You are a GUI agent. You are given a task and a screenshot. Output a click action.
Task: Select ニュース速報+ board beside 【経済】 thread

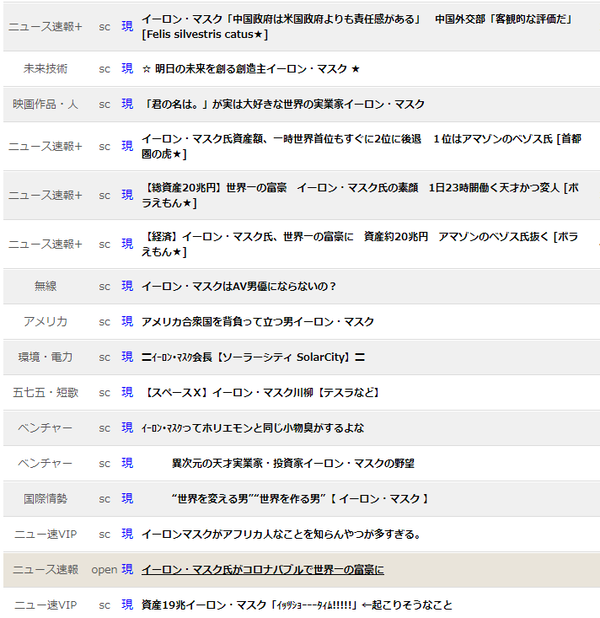[x=45, y=244]
